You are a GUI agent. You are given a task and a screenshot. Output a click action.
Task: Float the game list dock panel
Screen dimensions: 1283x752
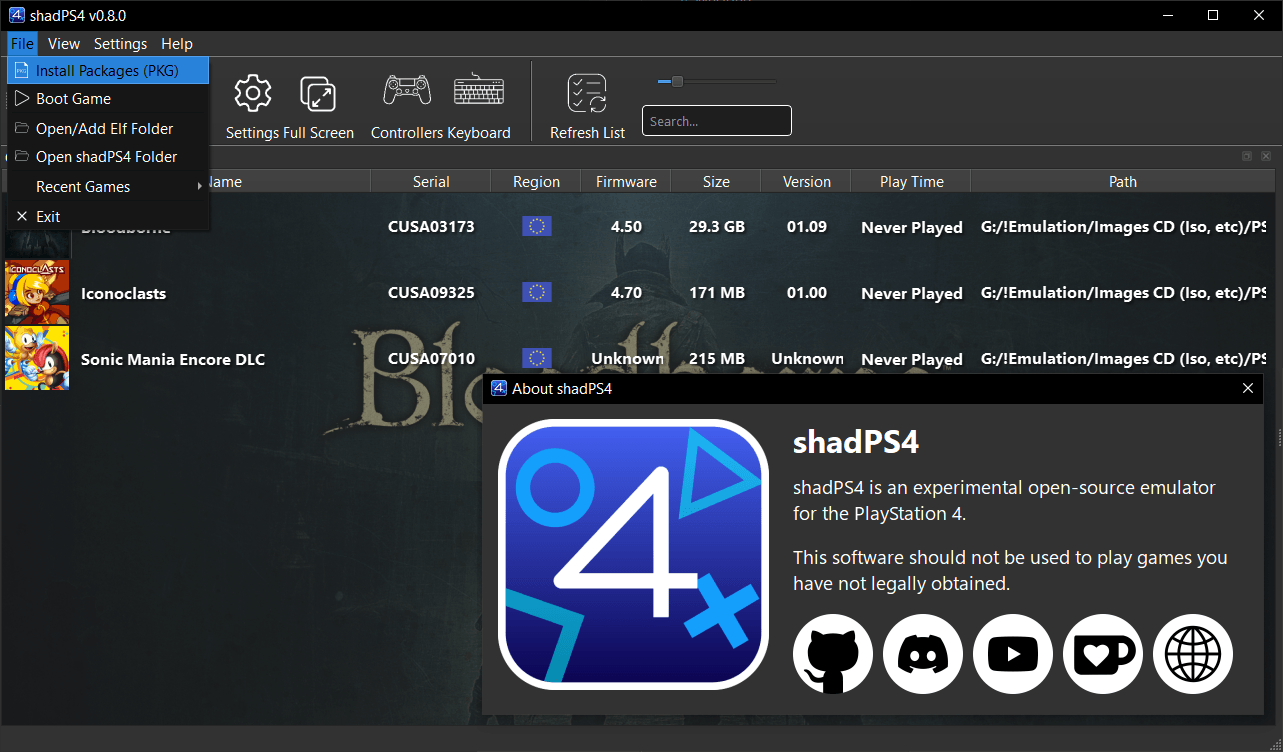coord(1247,156)
